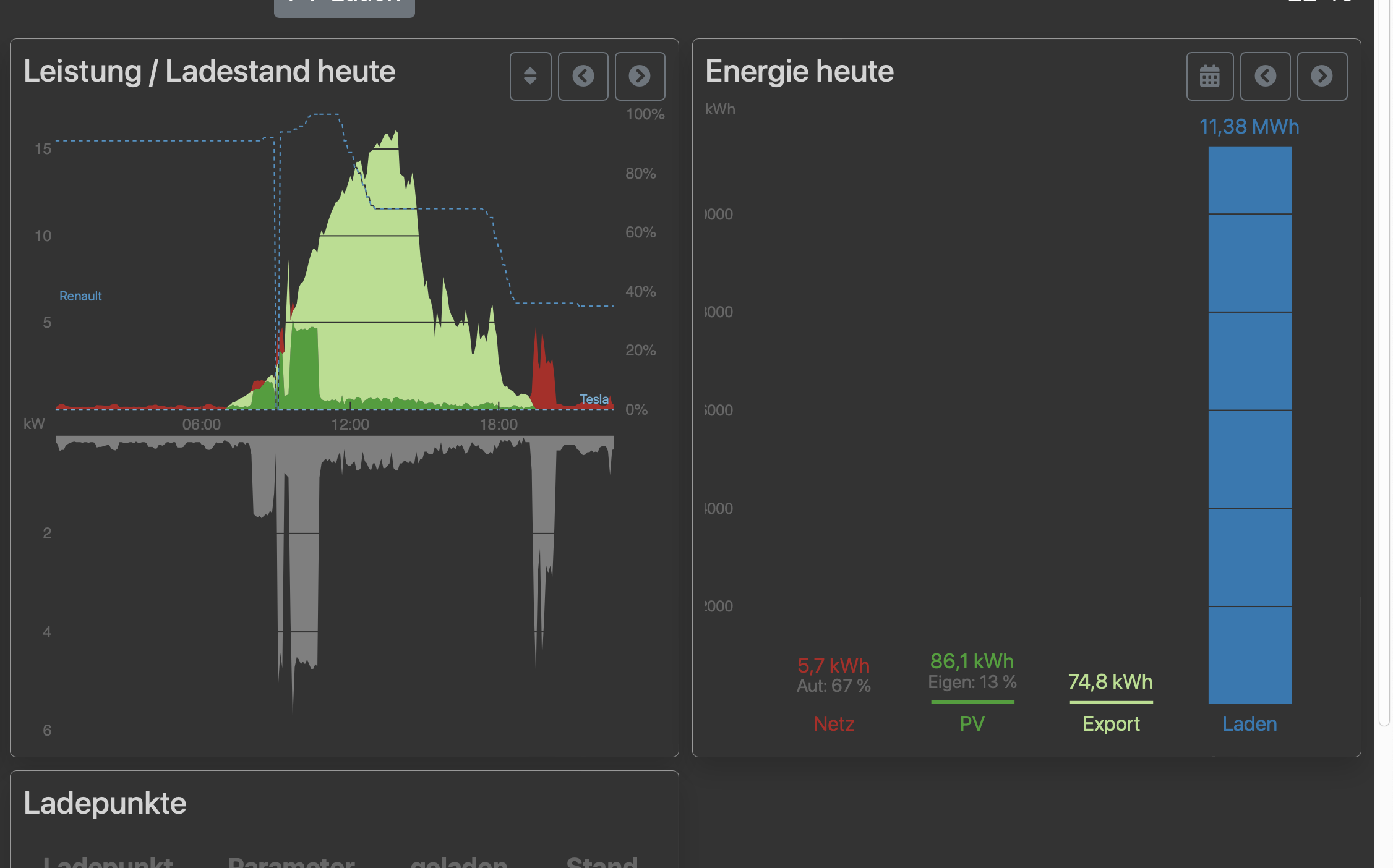Screen dimensions: 1393x868
Task: Click the Laden label under blue bar
Action: pyautogui.click(x=1249, y=723)
